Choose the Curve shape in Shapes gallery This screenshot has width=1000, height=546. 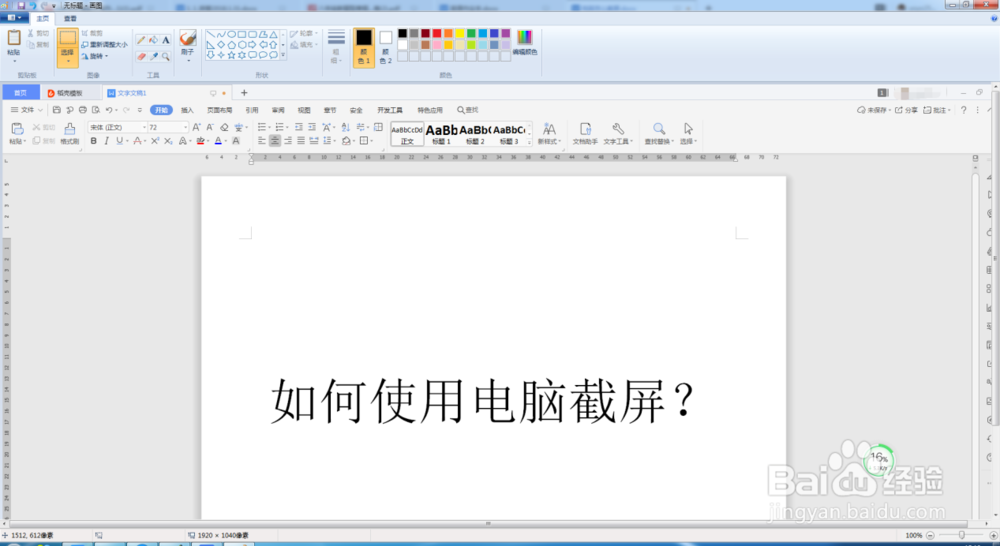[221, 34]
